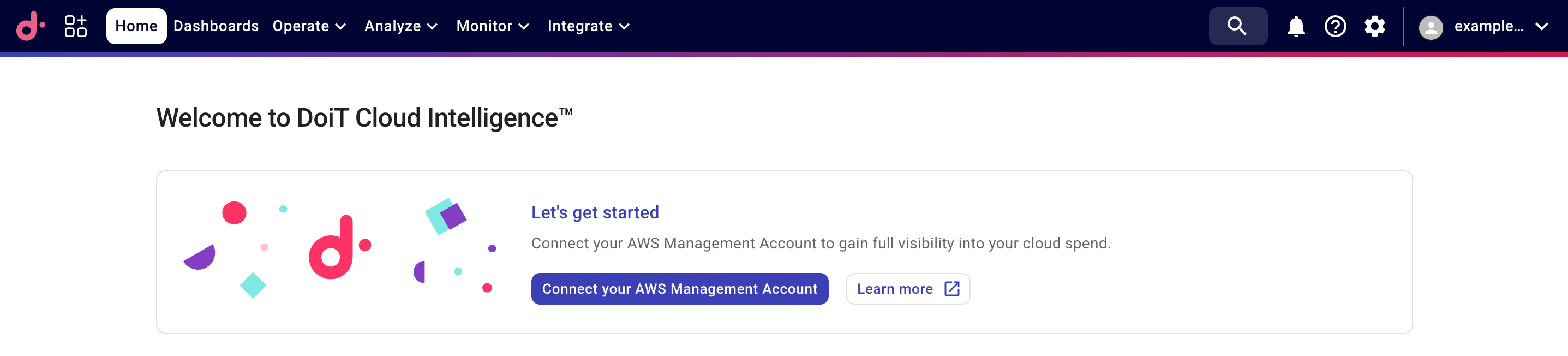
Task: Click the Let's get started heading
Action: pos(595,212)
